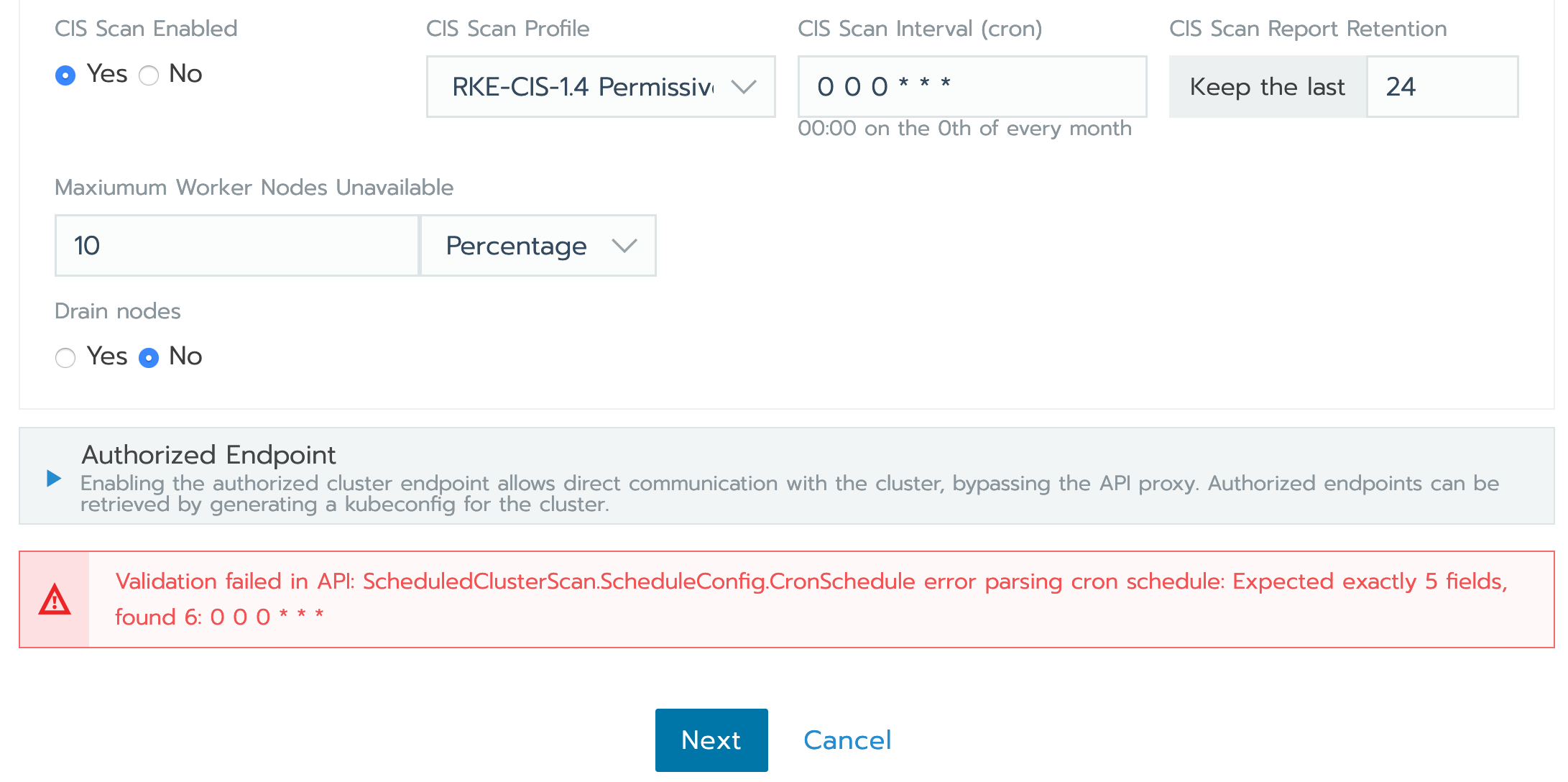The height and width of the screenshot is (782, 1568).
Task: Click the Cancel link
Action: 847,740
